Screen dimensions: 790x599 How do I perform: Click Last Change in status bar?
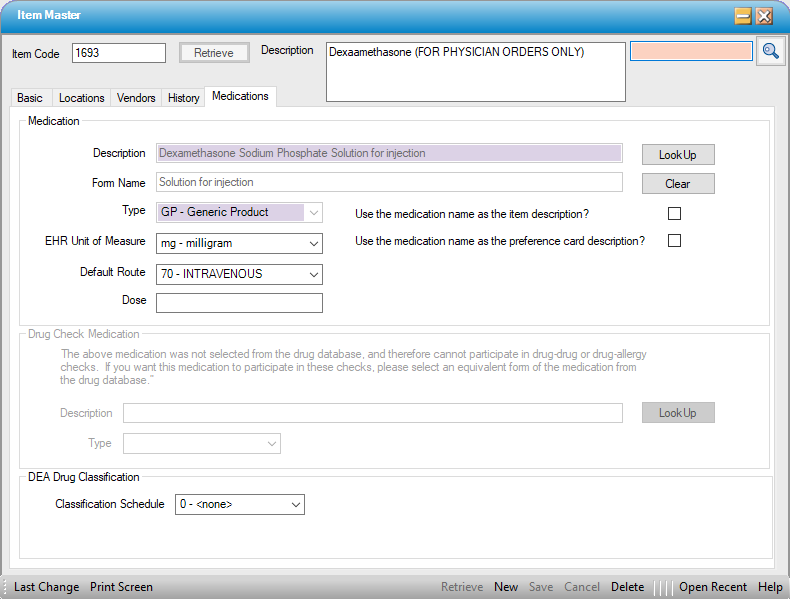tap(46, 587)
